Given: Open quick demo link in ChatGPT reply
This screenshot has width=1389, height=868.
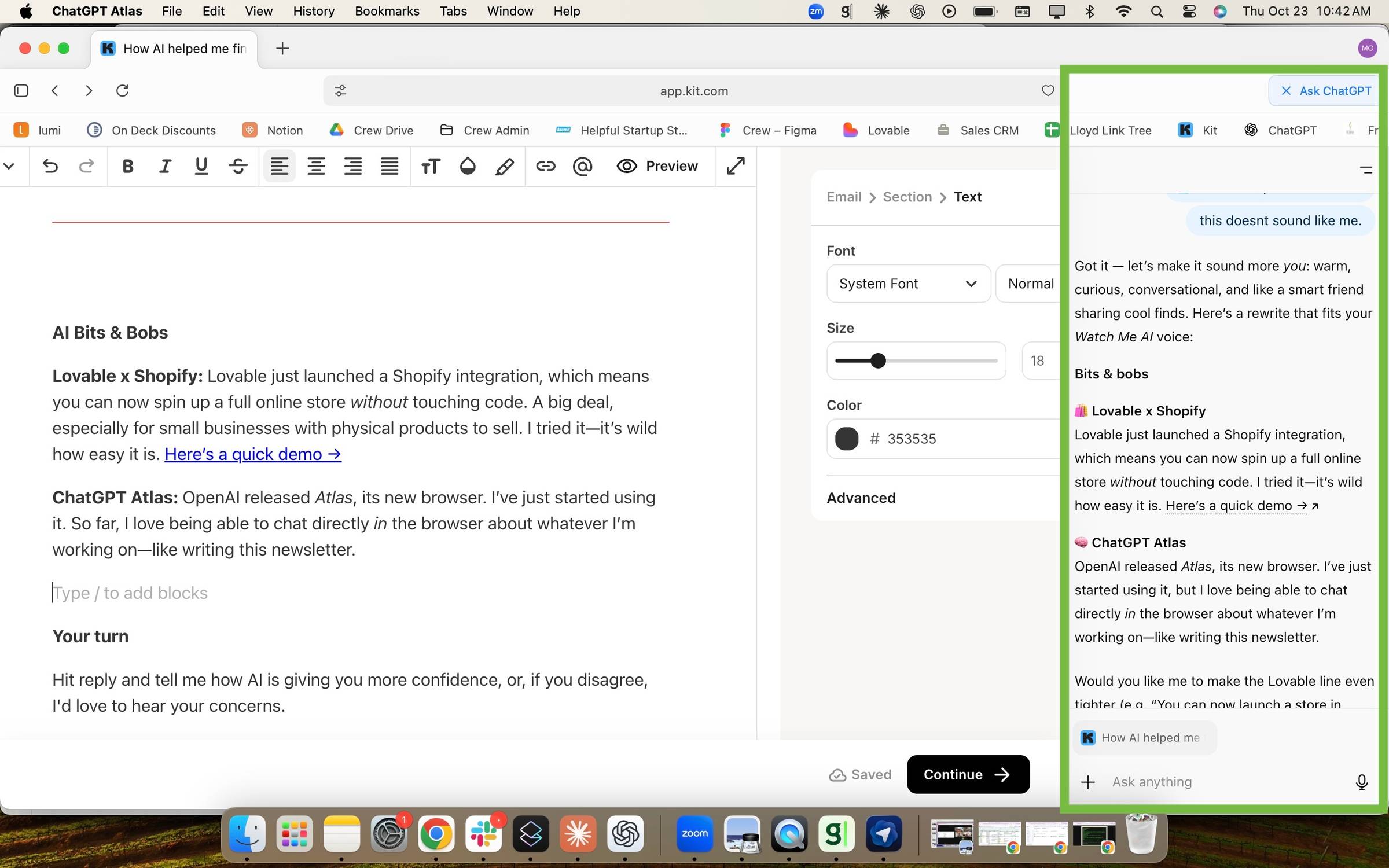Looking at the screenshot, I should [x=1236, y=505].
